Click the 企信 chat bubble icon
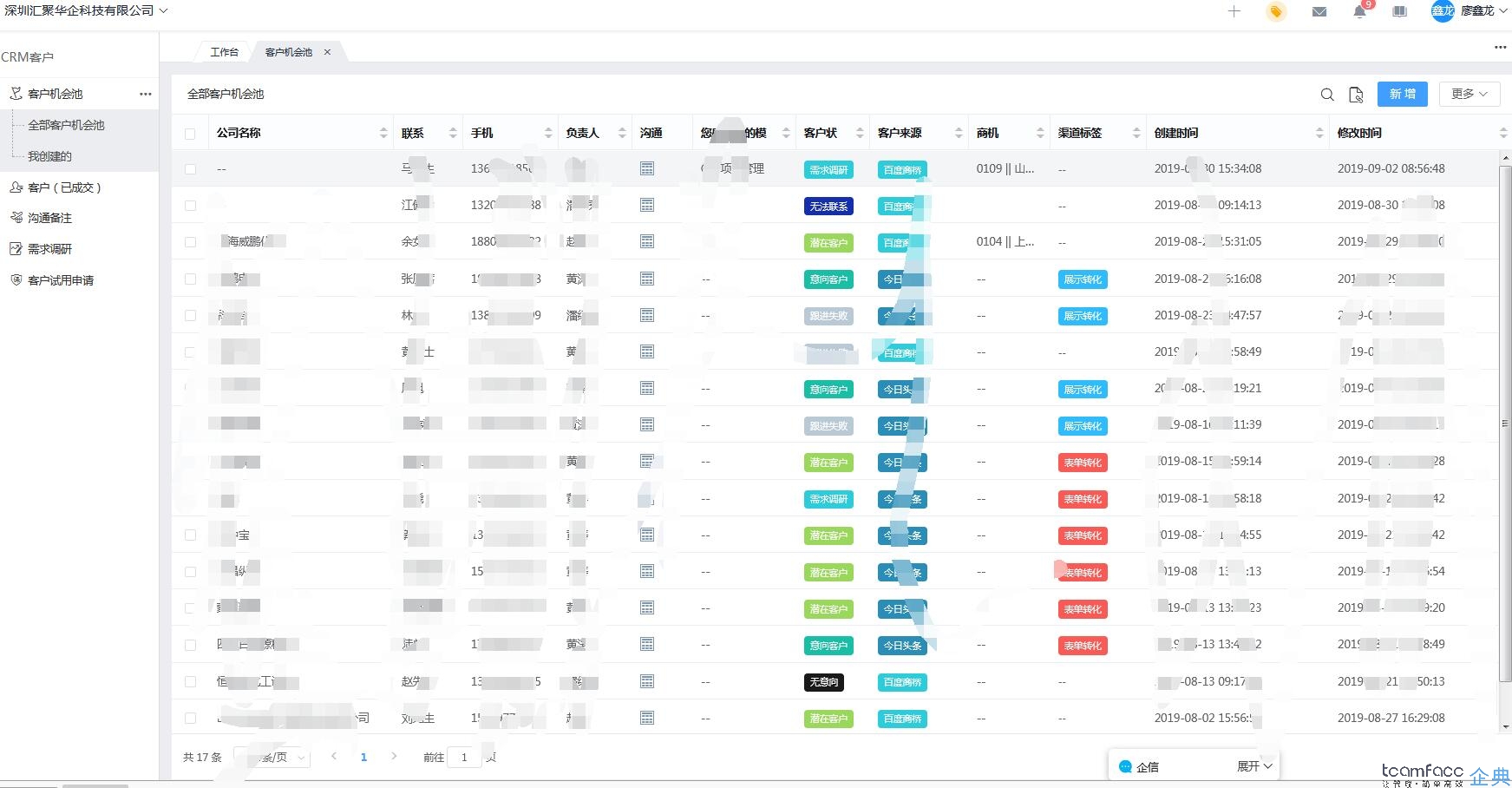This screenshot has width=1512, height=788. point(1125,766)
